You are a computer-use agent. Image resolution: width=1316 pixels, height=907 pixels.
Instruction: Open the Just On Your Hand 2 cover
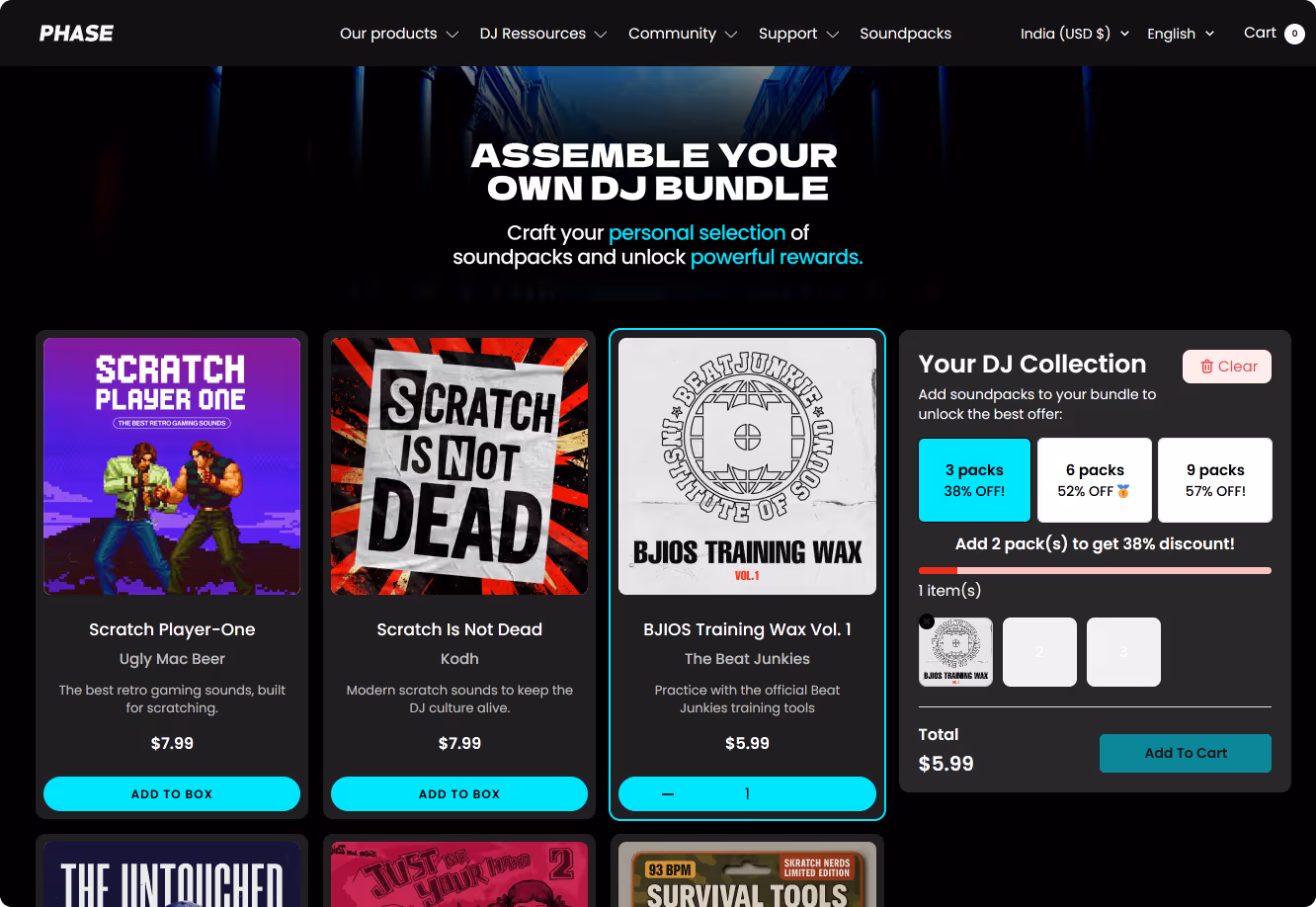point(459,874)
